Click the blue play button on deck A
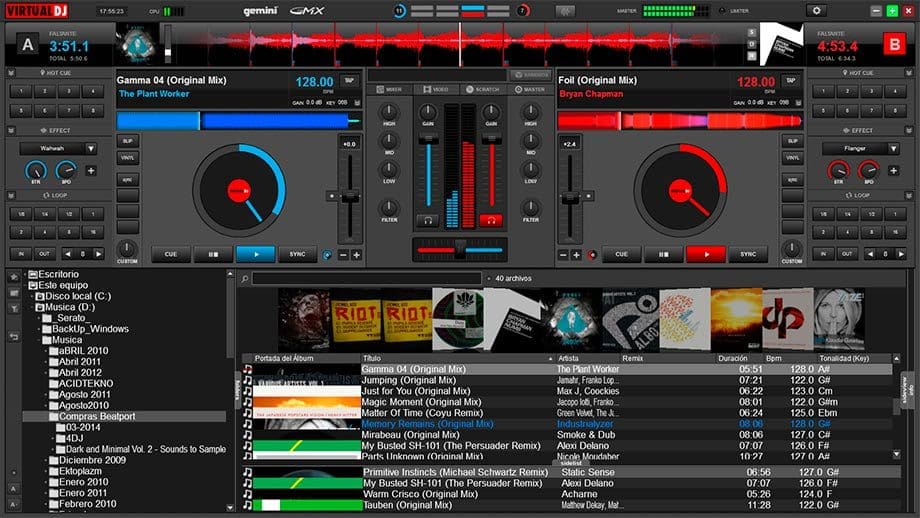 (255, 254)
